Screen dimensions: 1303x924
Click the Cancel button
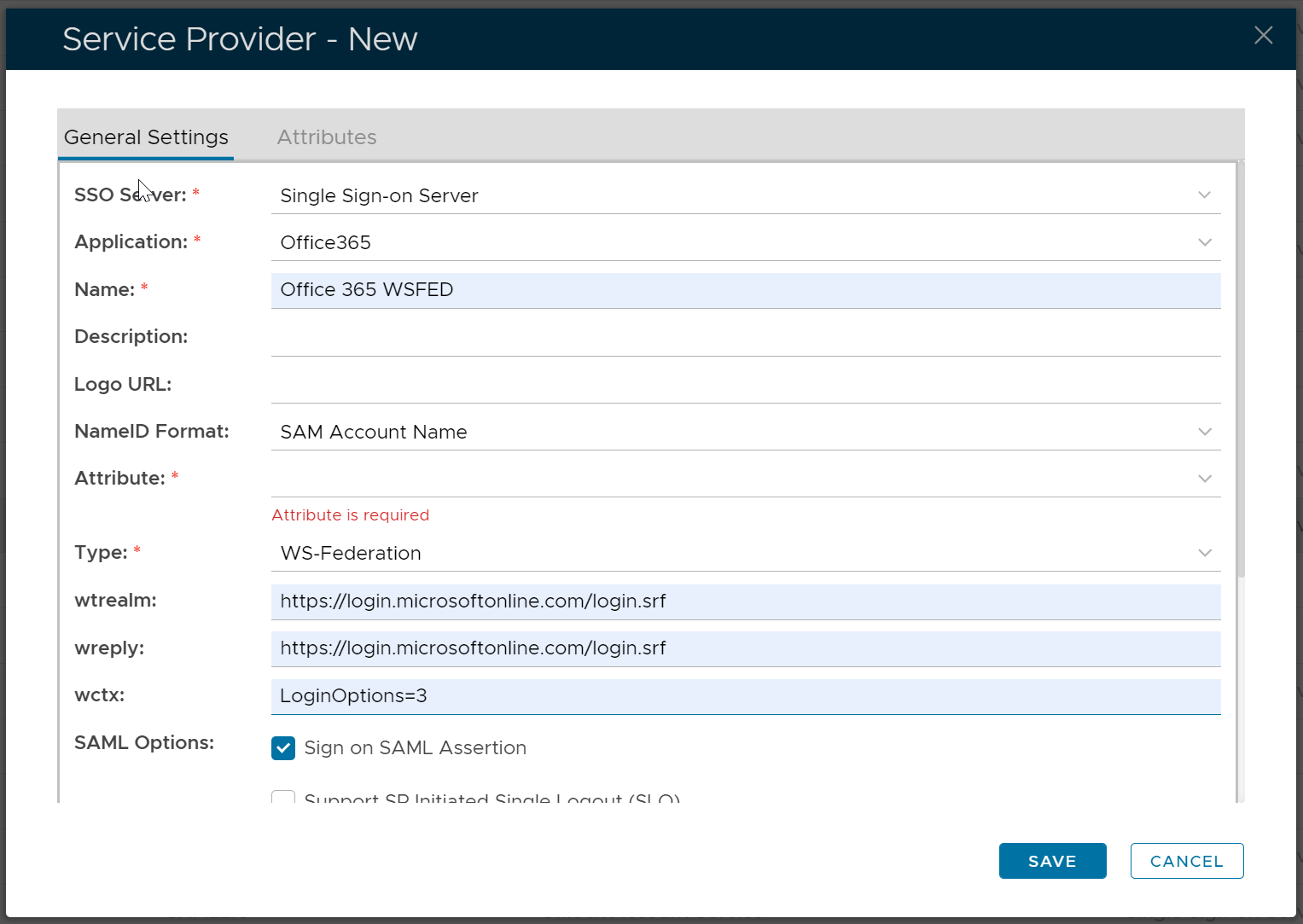click(1186, 861)
